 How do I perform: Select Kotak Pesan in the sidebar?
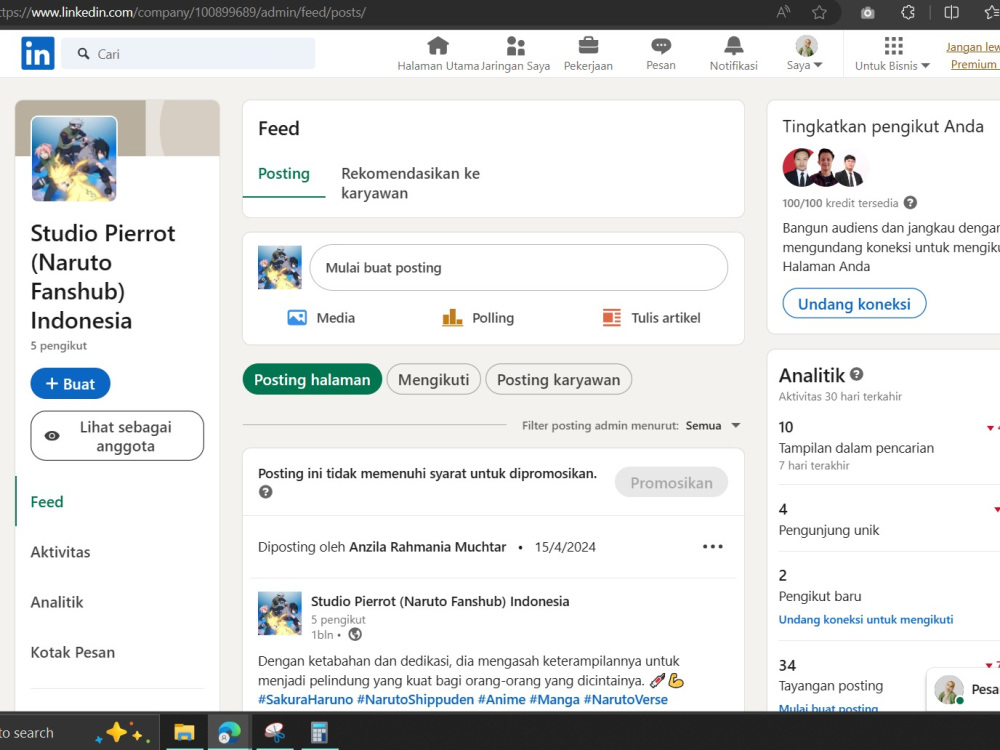(73, 652)
